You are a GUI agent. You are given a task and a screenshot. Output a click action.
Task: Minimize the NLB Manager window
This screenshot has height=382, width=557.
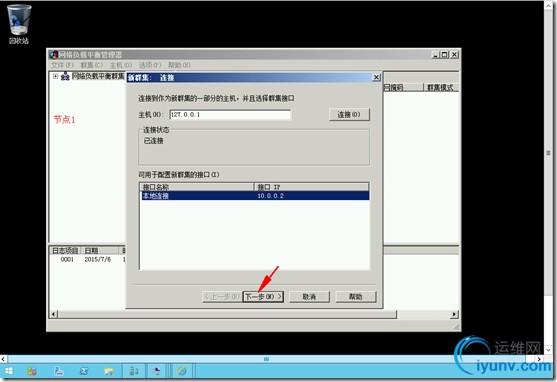436,55
